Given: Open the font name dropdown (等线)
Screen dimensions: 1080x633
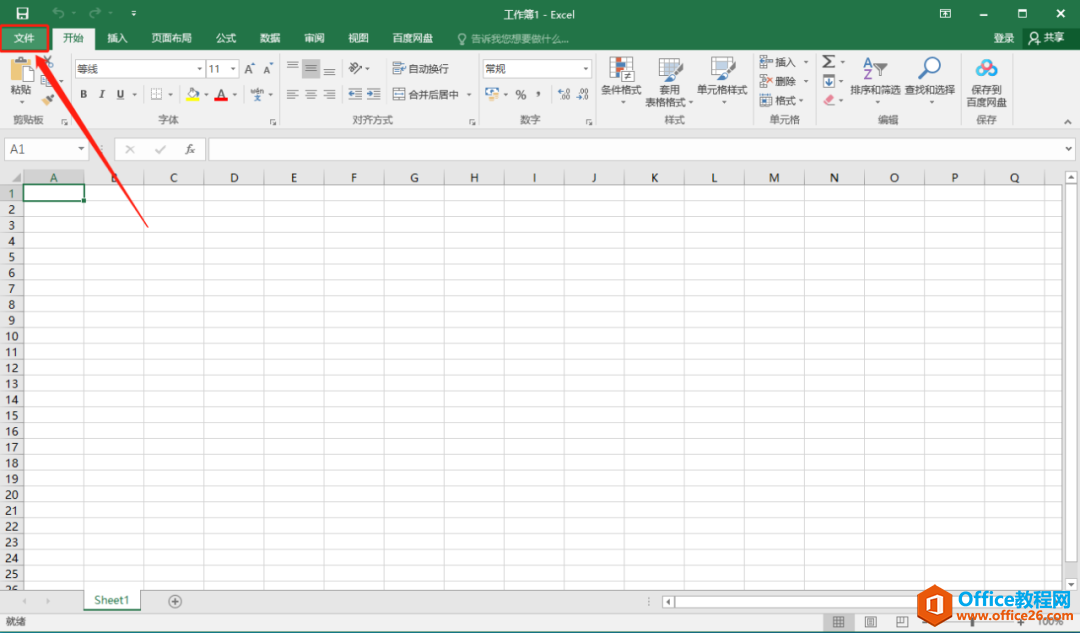Looking at the screenshot, I should pyautogui.click(x=200, y=69).
